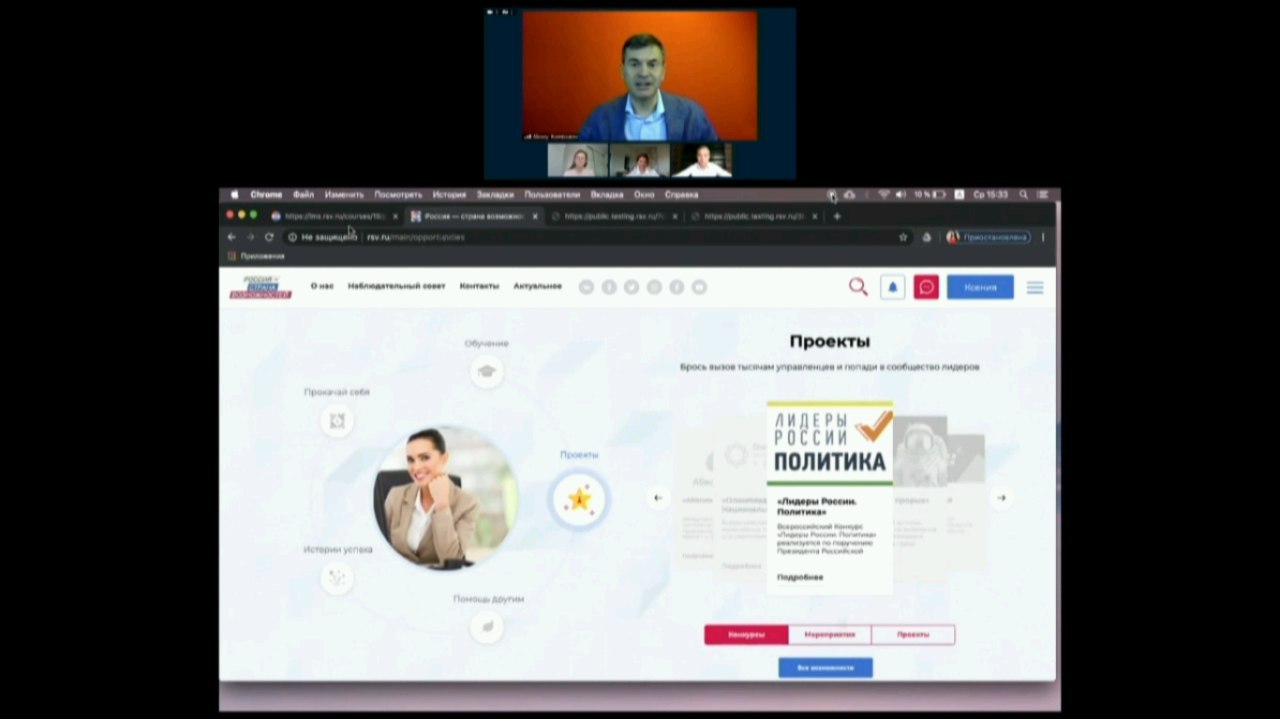1280x719 pixels.
Task: Select the Обучение graduation cap circle
Action: coord(486,371)
